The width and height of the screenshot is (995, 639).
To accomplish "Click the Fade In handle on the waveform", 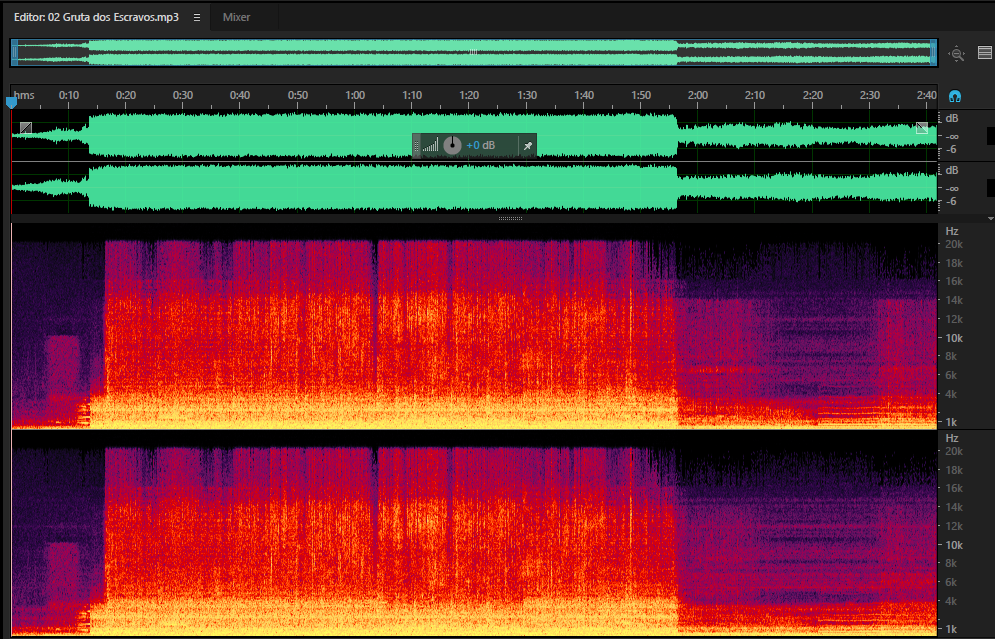I will pyautogui.click(x=25, y=128).
